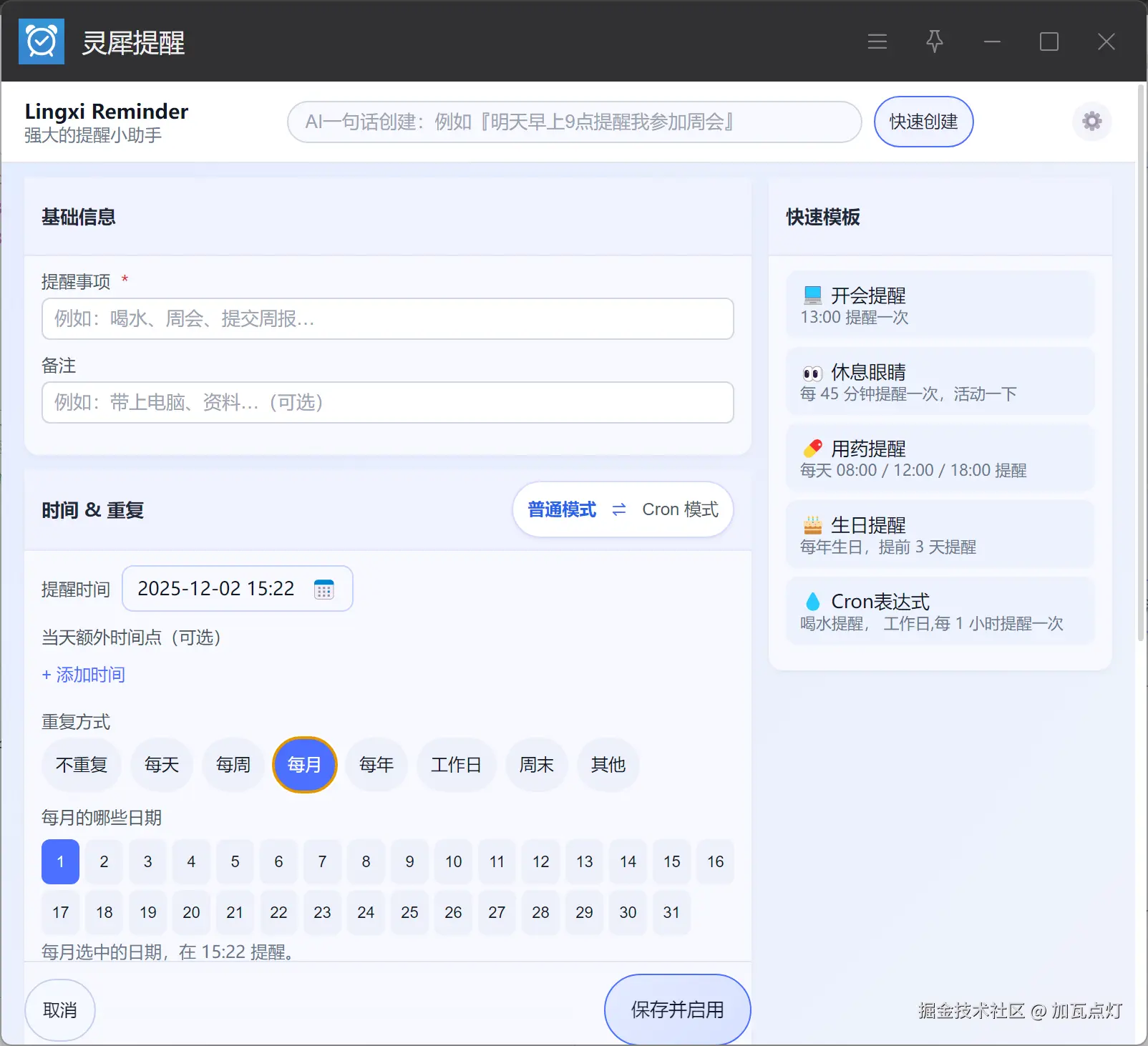Click the laptop icon of 开会提醒 template
1148x1046 pixels.
[x=812, y=295]
